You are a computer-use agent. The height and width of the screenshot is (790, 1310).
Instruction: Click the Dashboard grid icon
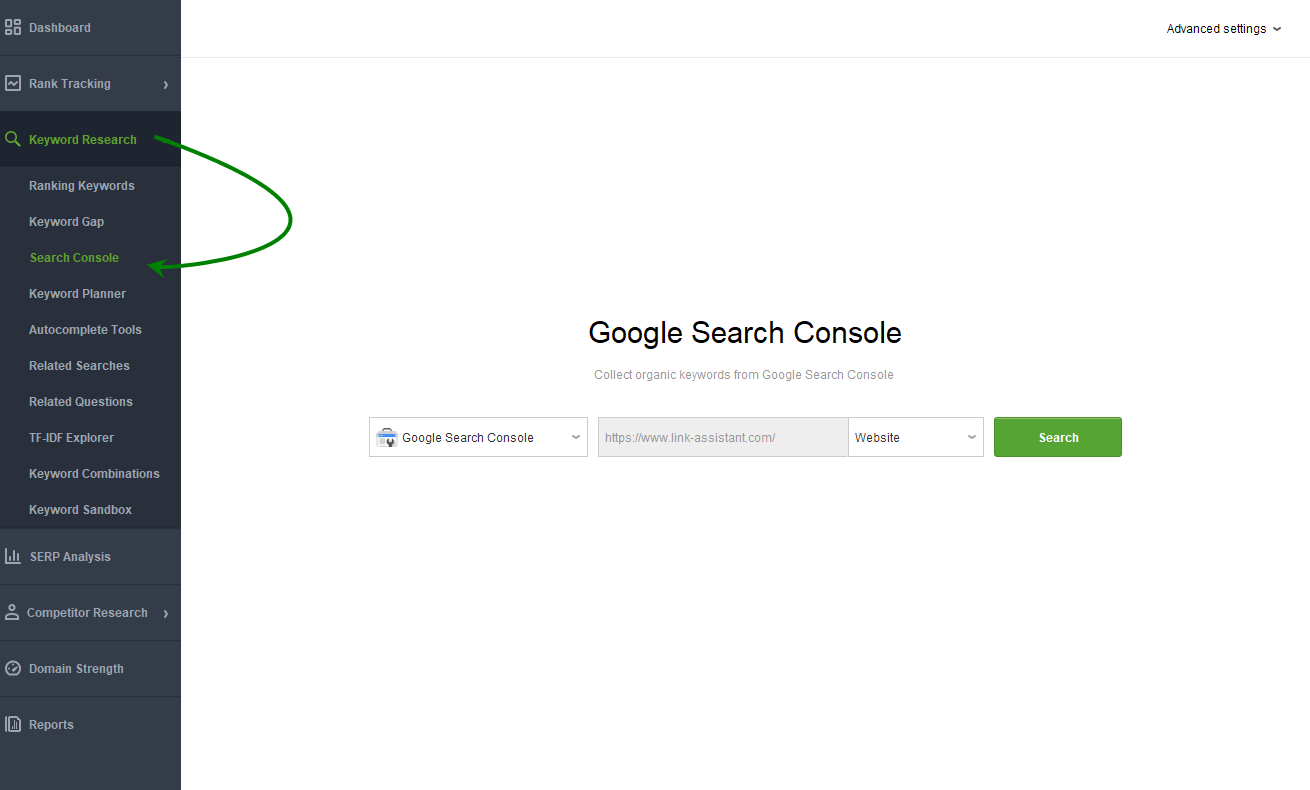(13, 28)
